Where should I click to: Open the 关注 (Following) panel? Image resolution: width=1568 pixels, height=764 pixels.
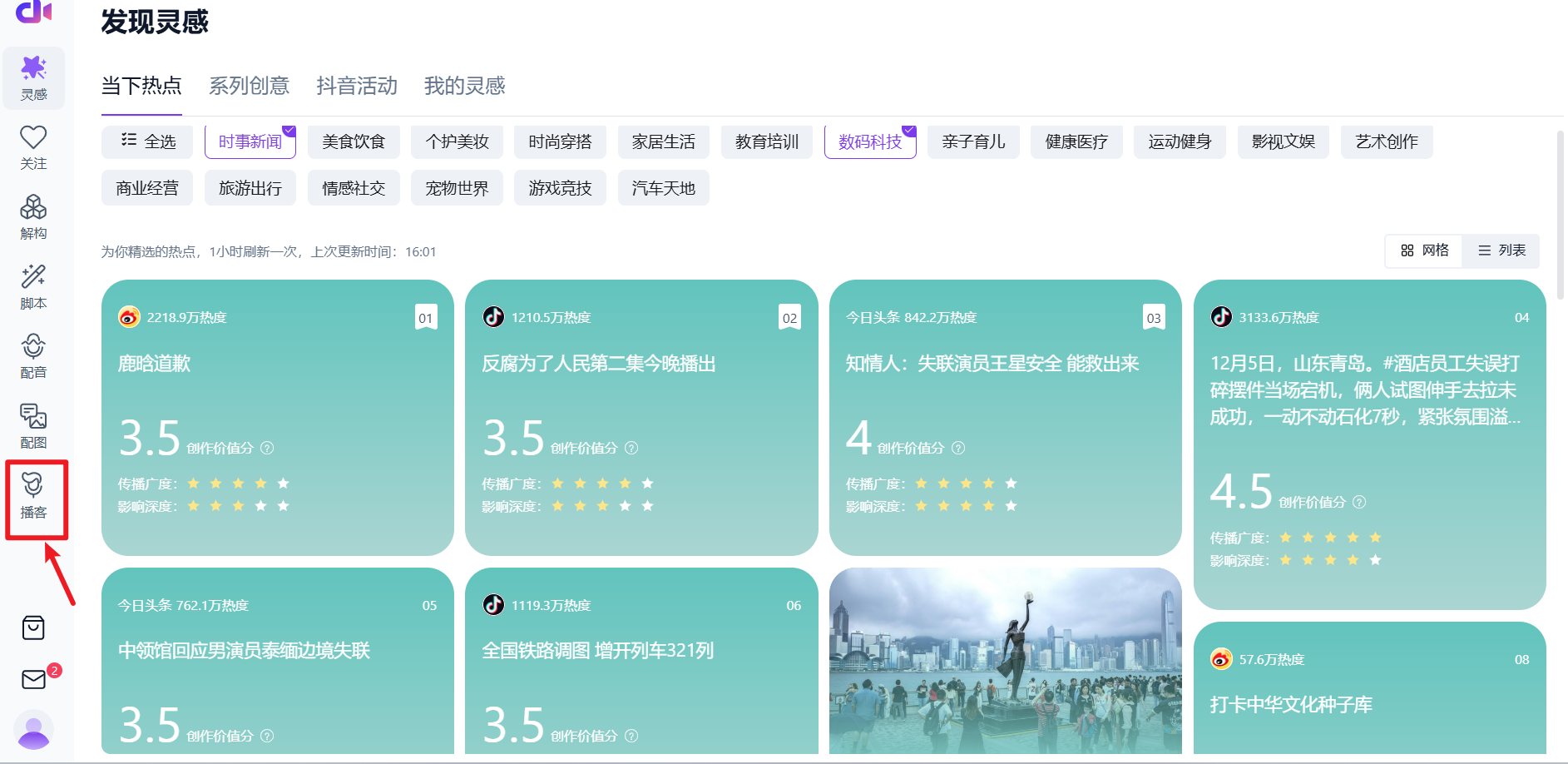click(33, 146)
